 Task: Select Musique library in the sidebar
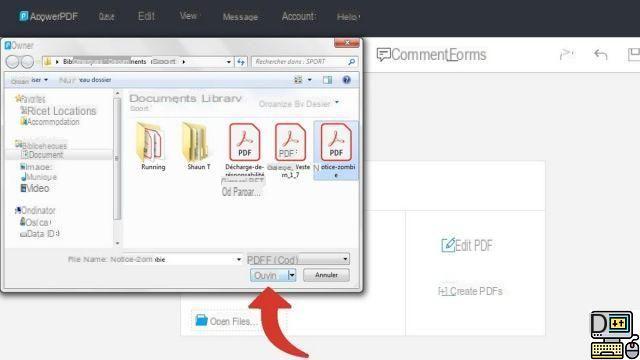click(38, 177)
